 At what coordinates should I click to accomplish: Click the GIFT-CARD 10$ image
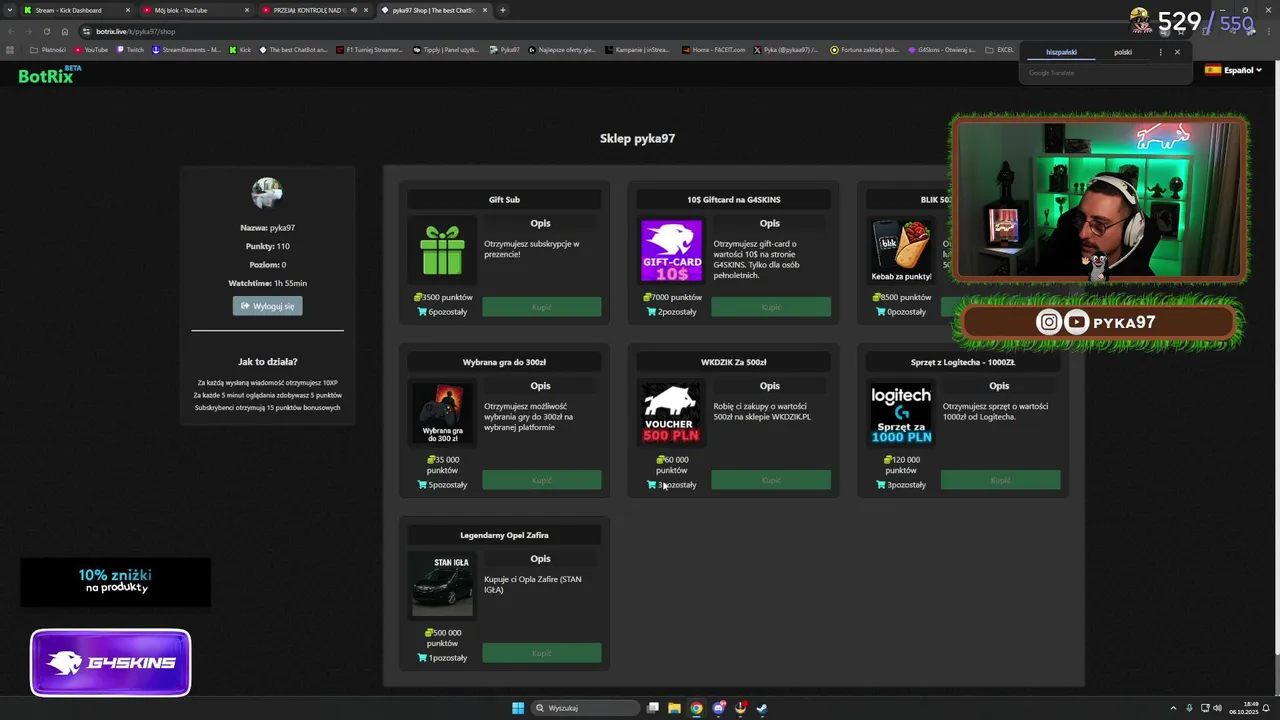(672, 251)
